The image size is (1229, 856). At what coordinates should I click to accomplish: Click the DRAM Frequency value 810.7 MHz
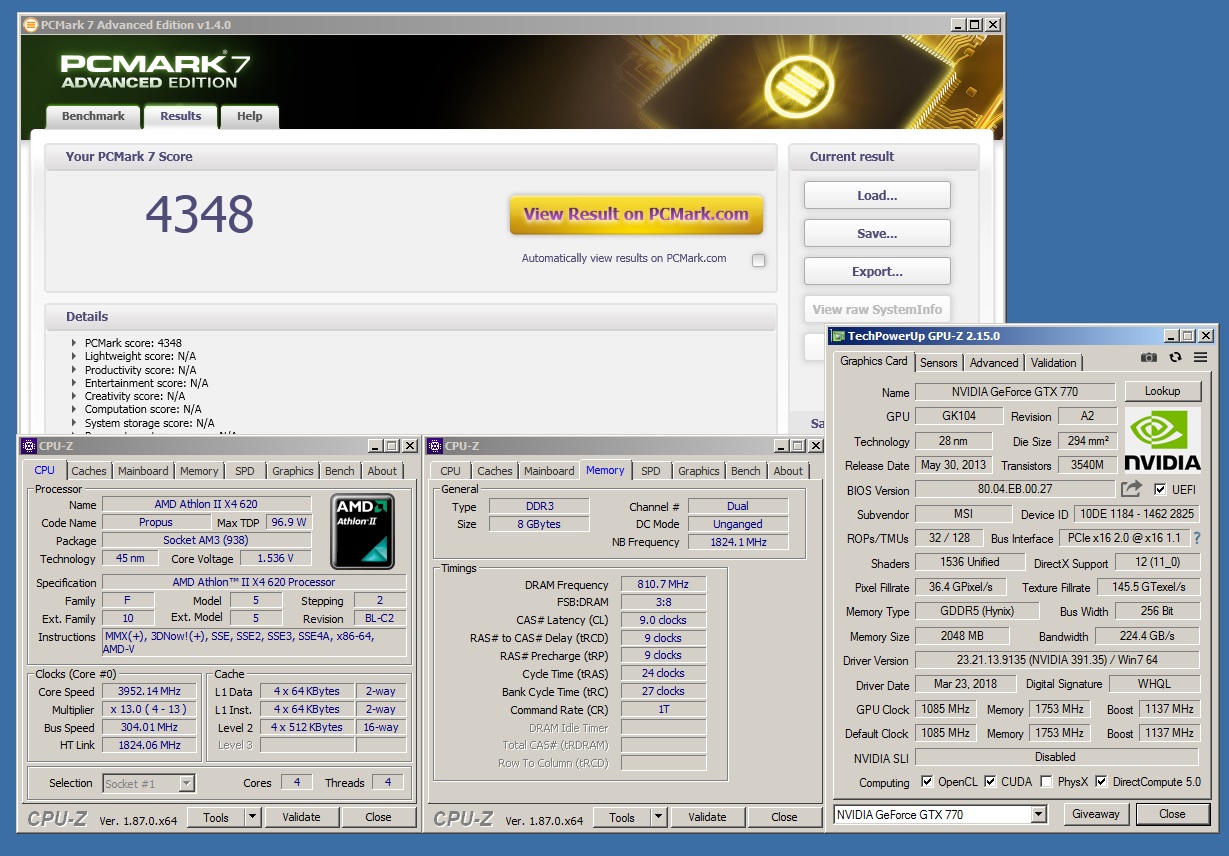point(664,584)
